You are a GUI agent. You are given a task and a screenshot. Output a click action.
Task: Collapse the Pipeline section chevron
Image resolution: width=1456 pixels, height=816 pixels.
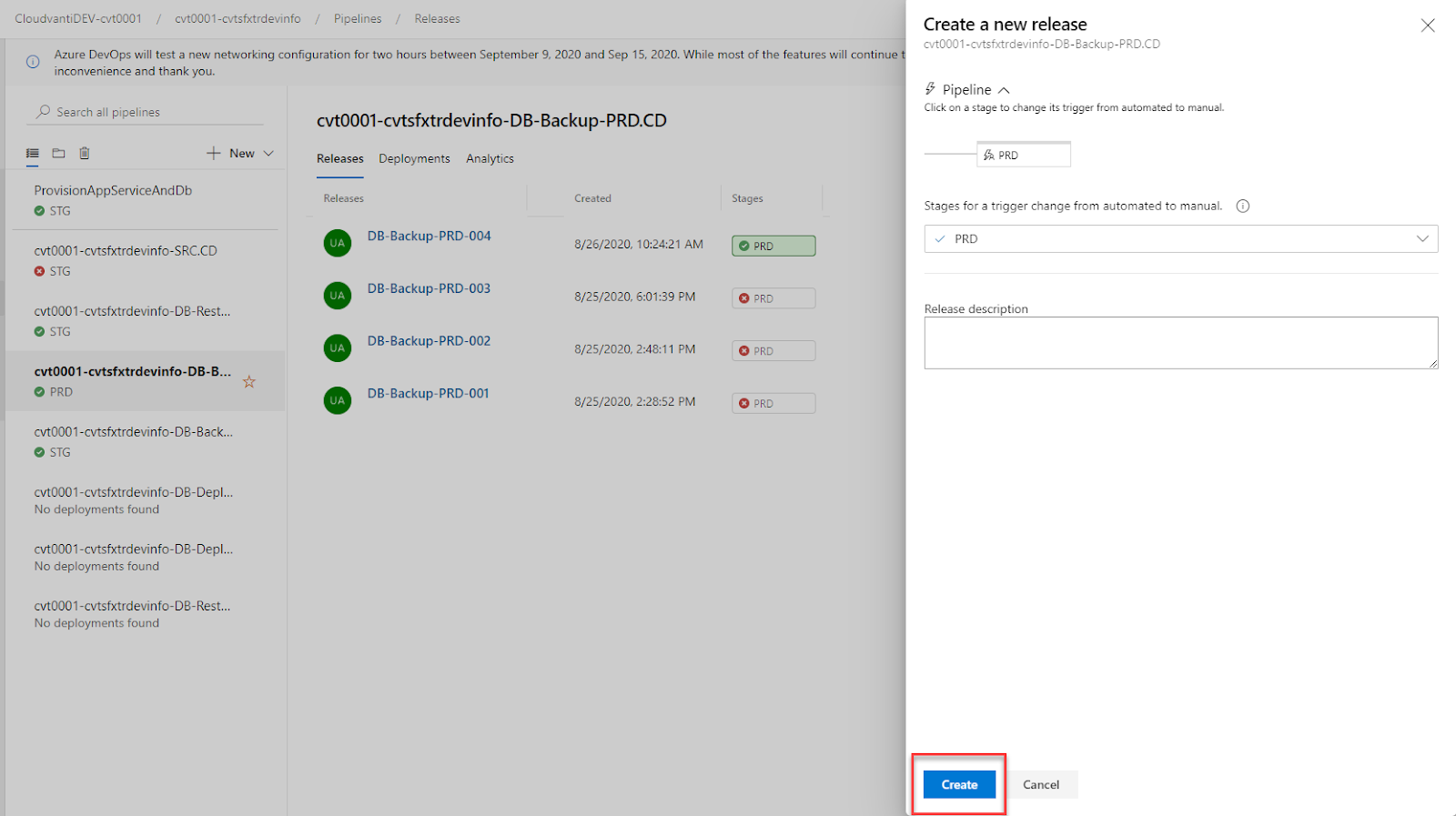click(1004, 90)
